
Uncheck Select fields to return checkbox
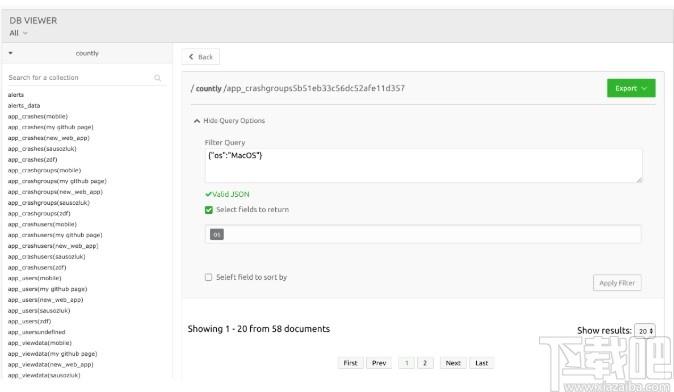pos(208,210)
